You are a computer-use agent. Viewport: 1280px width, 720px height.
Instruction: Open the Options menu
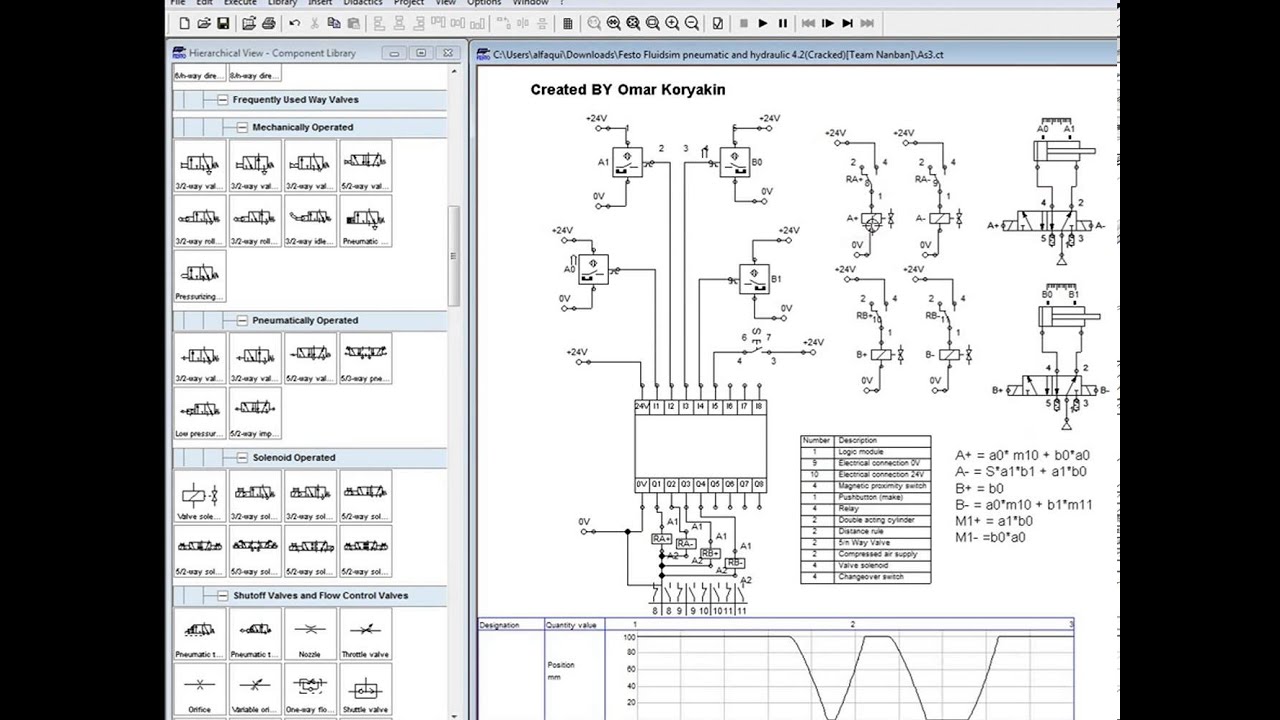click(484, 3)
